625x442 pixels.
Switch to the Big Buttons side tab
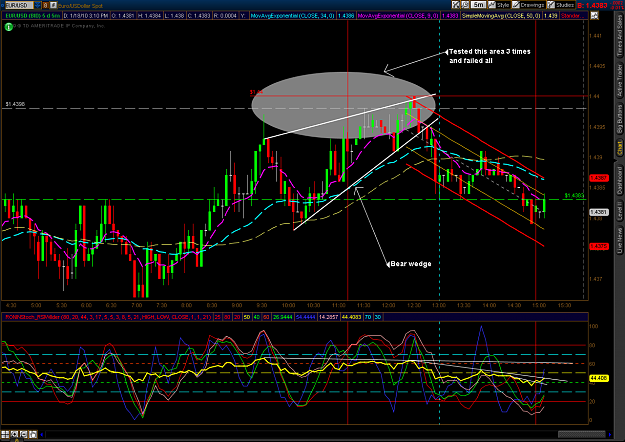(x=620, y=118)
